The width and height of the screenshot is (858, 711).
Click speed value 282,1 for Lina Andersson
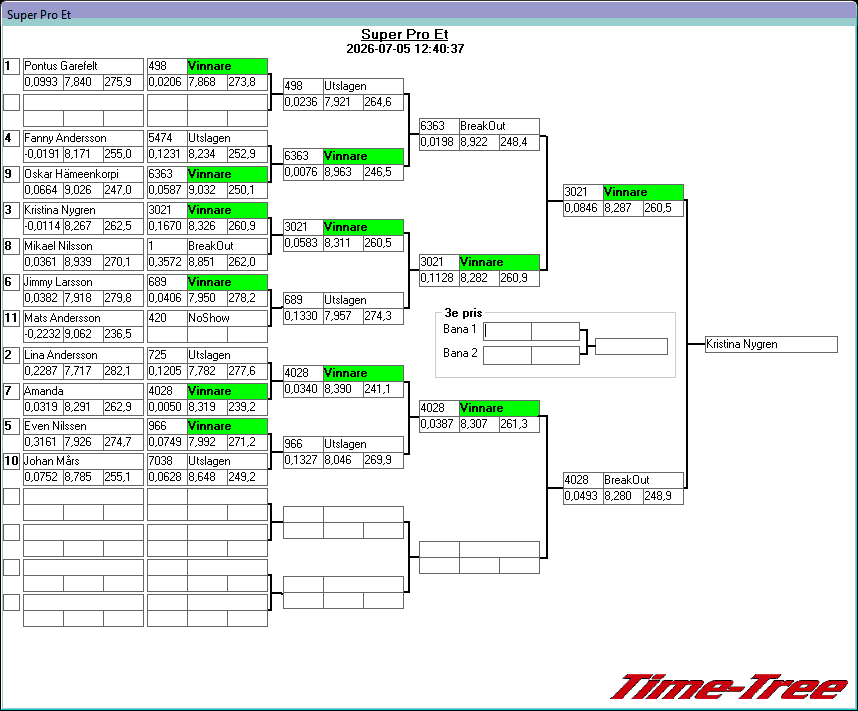123,371
